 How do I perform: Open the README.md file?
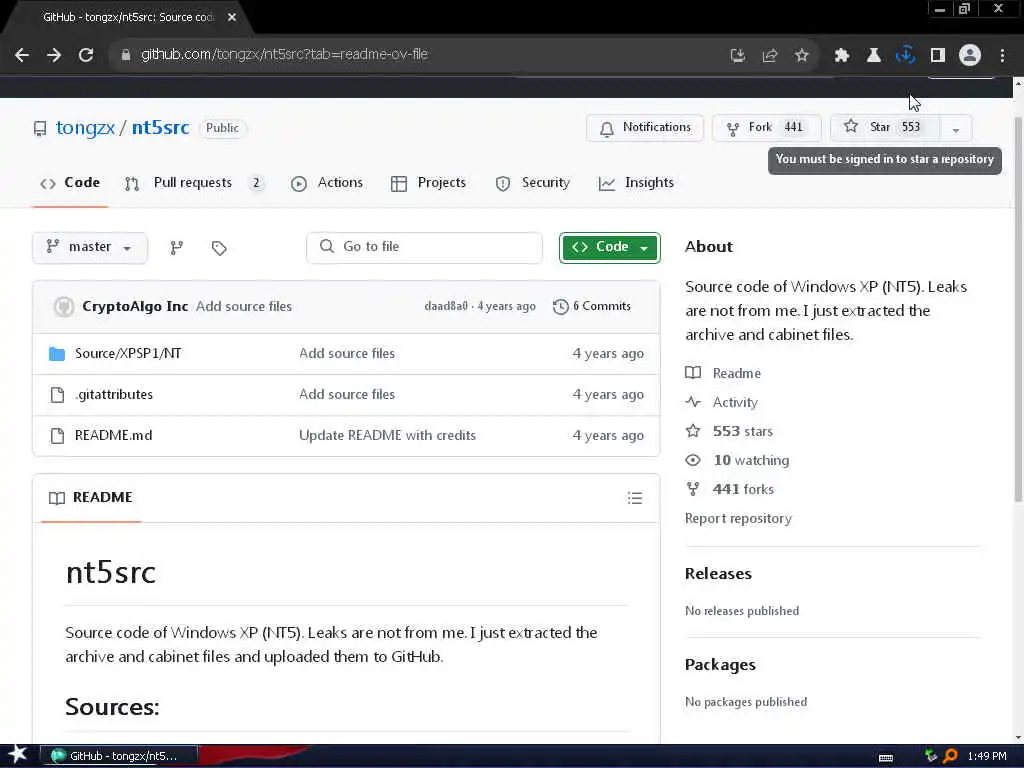coord(114,436)
